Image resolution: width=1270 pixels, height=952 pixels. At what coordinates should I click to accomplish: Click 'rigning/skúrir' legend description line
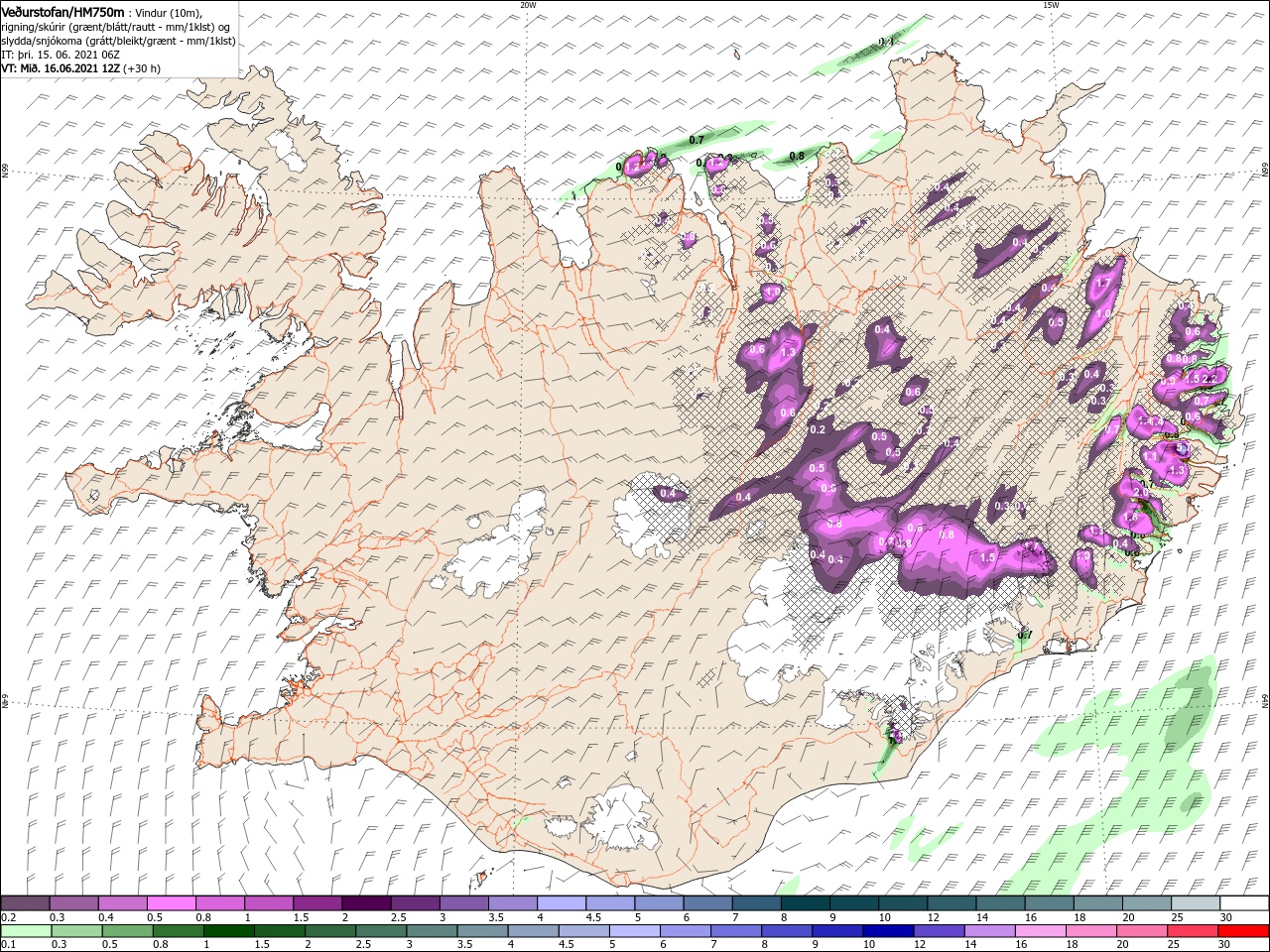(x=116, y=27)
